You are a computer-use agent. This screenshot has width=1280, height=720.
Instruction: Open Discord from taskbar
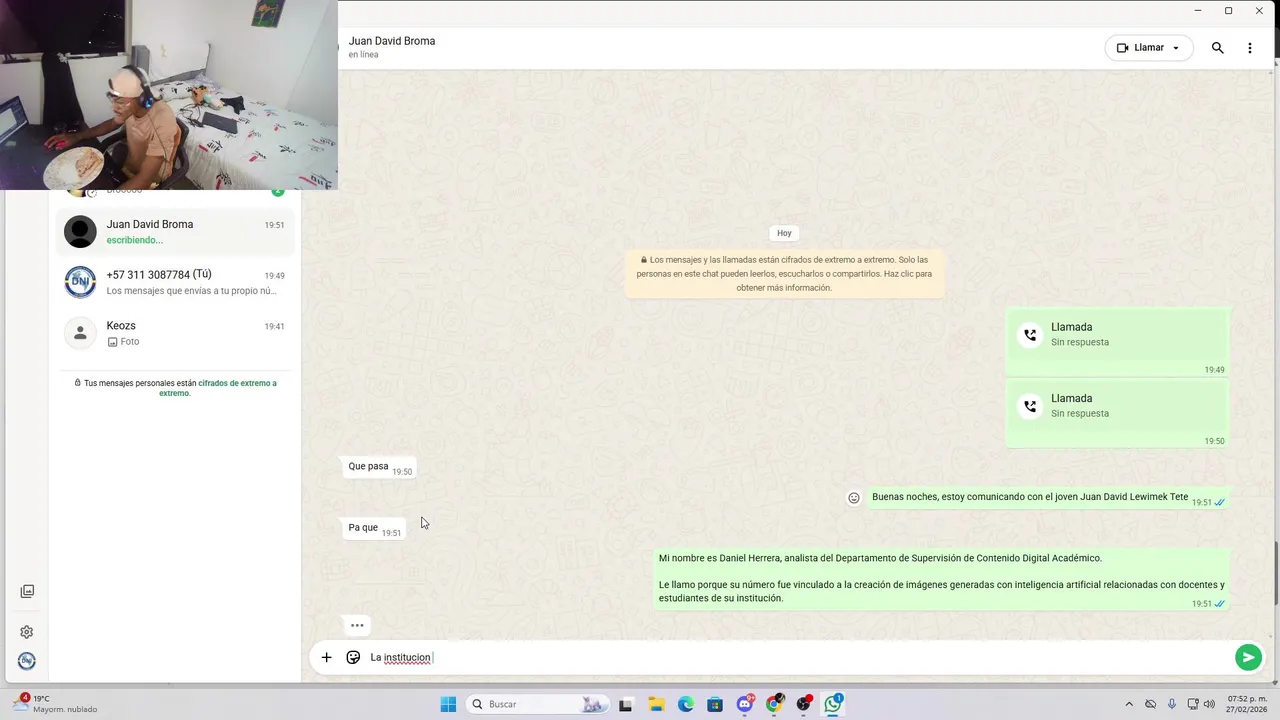point(745,704)
